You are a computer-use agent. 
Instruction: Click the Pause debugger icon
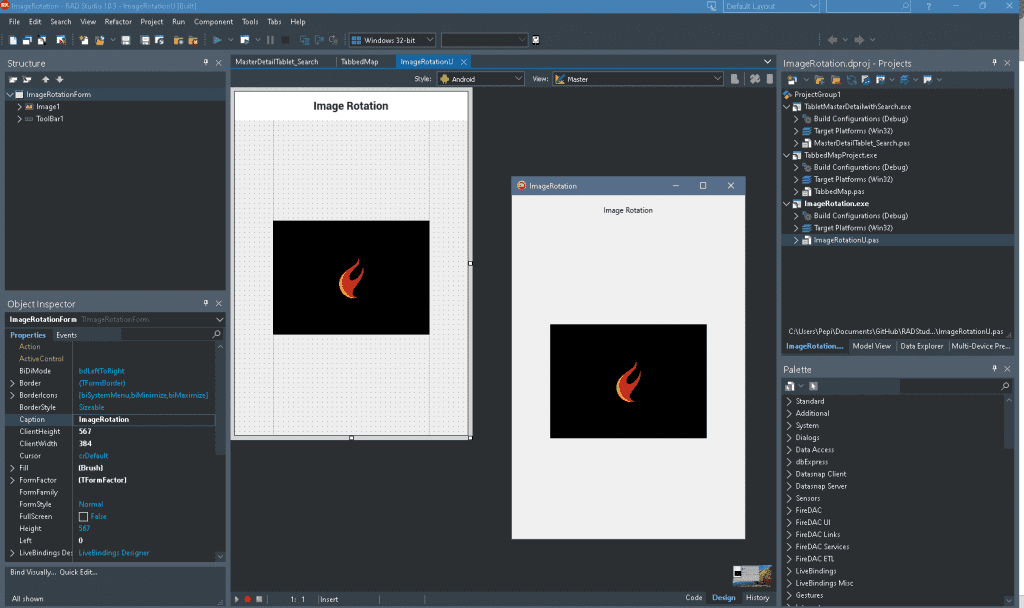[x=270, y=40]
